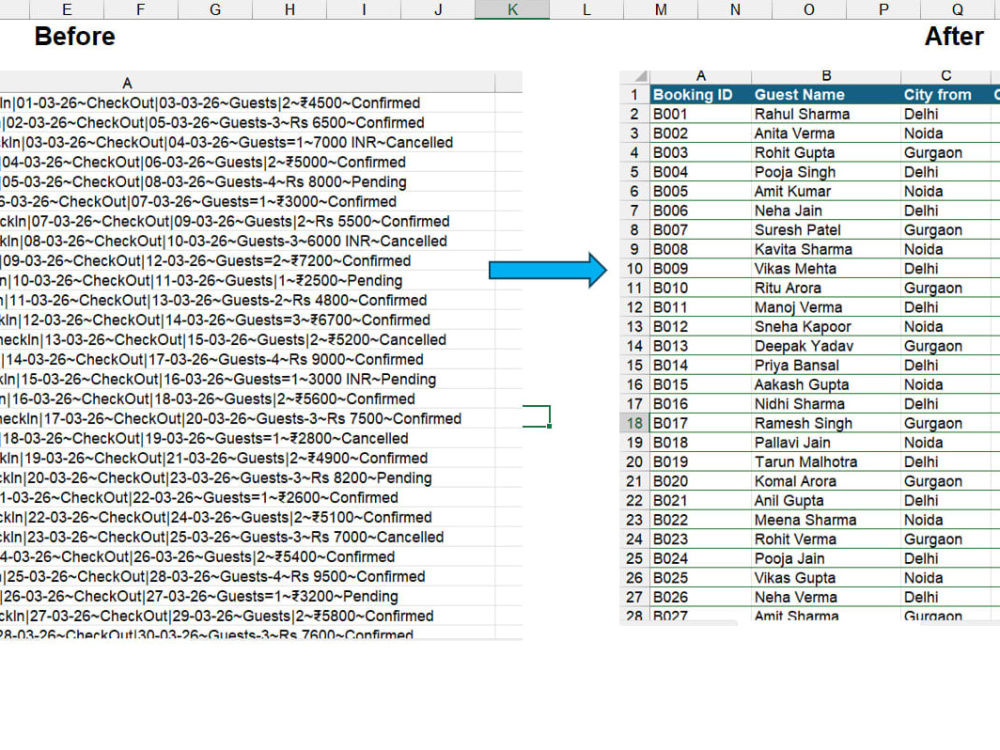Click the Before row ending 'Rs 6500~Confirmed'
Viewport: 1000px width, 750px height.
coord(247,122)
